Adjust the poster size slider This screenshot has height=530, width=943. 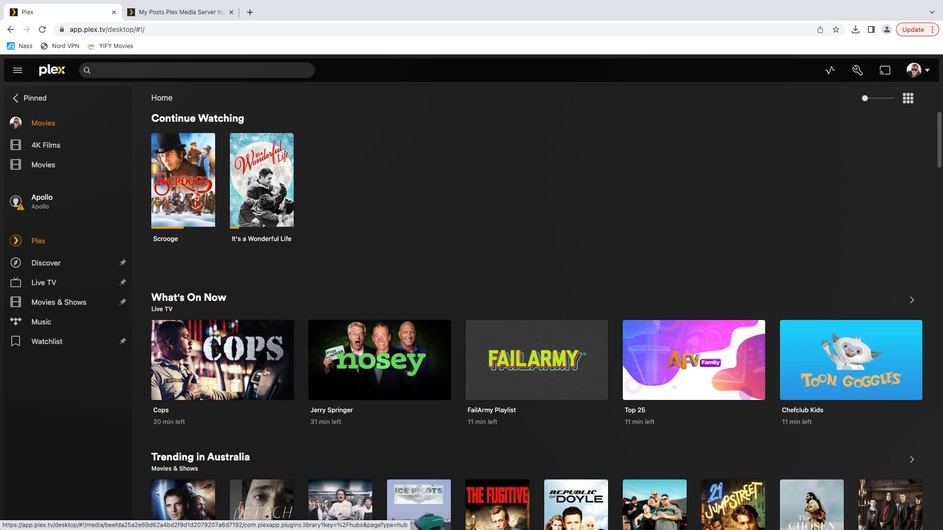(877, 98)
